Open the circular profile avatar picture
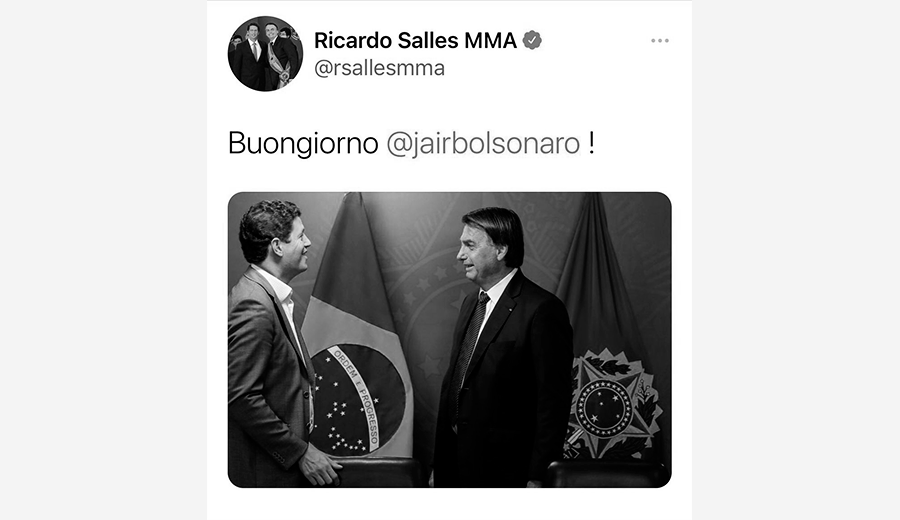This screenshot has height=520, width=900. pyautogui.click(x=265, y=53)
